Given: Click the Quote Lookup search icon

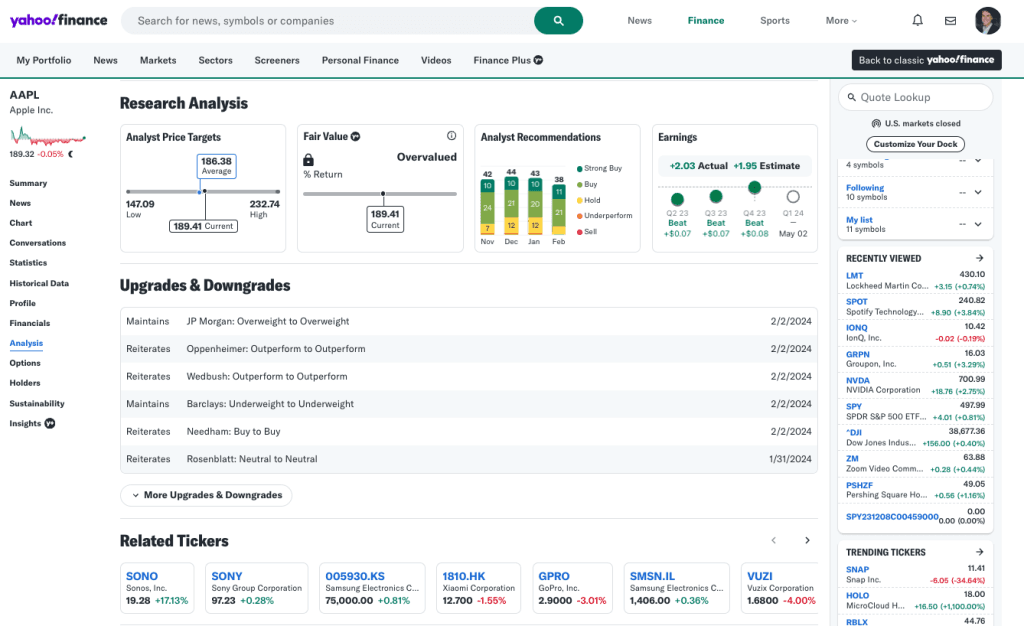Looking at the screenshot, I should point(852,97).
